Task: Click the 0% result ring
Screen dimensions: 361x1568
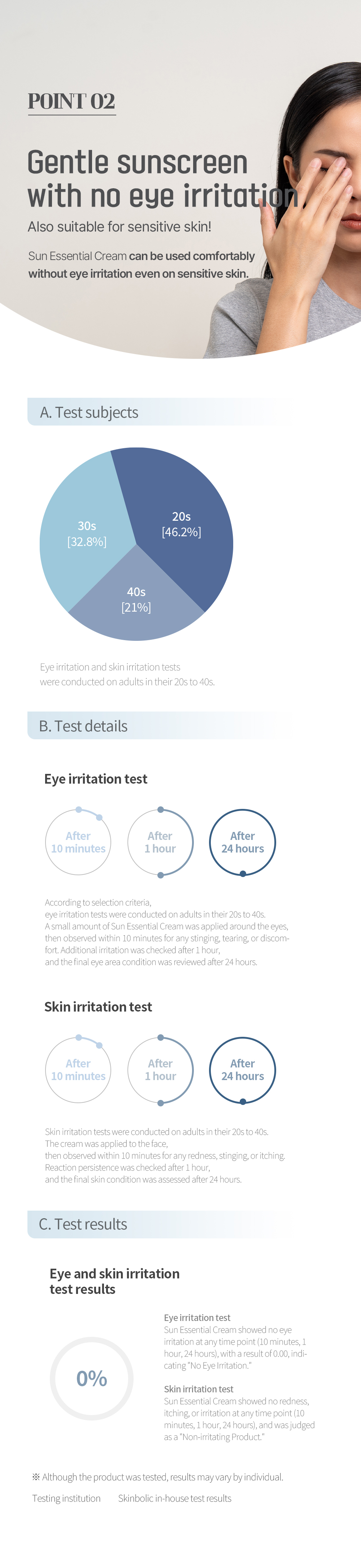Action: (x=91, y=1379)
